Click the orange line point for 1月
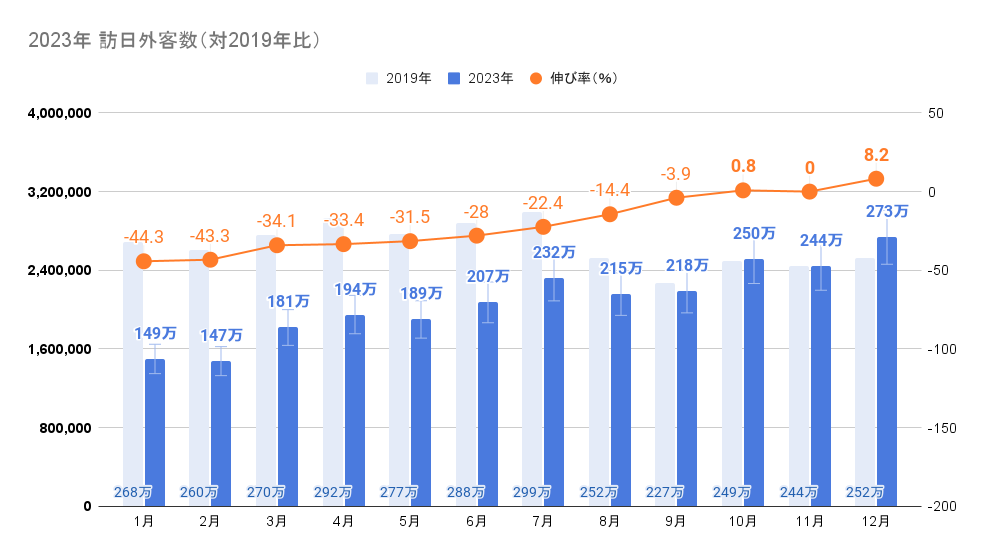 (x=143, y=261)
